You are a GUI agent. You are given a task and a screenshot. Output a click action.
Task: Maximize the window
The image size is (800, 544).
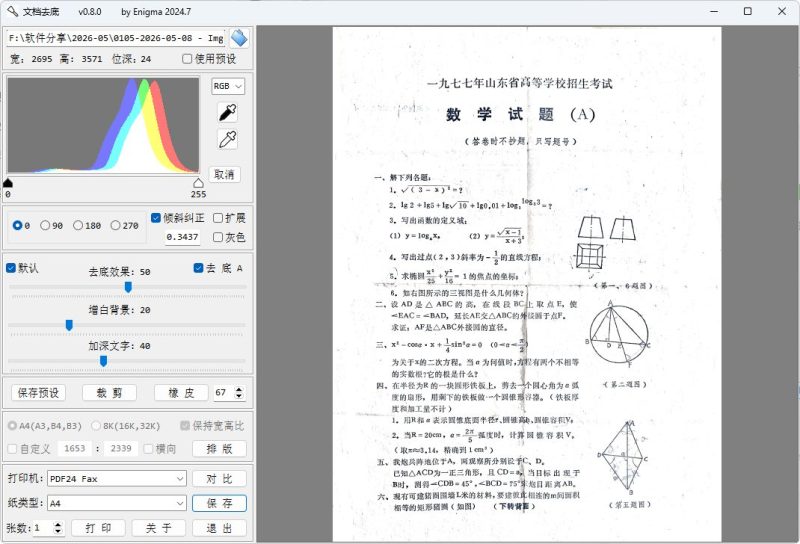tap(747, 11)
